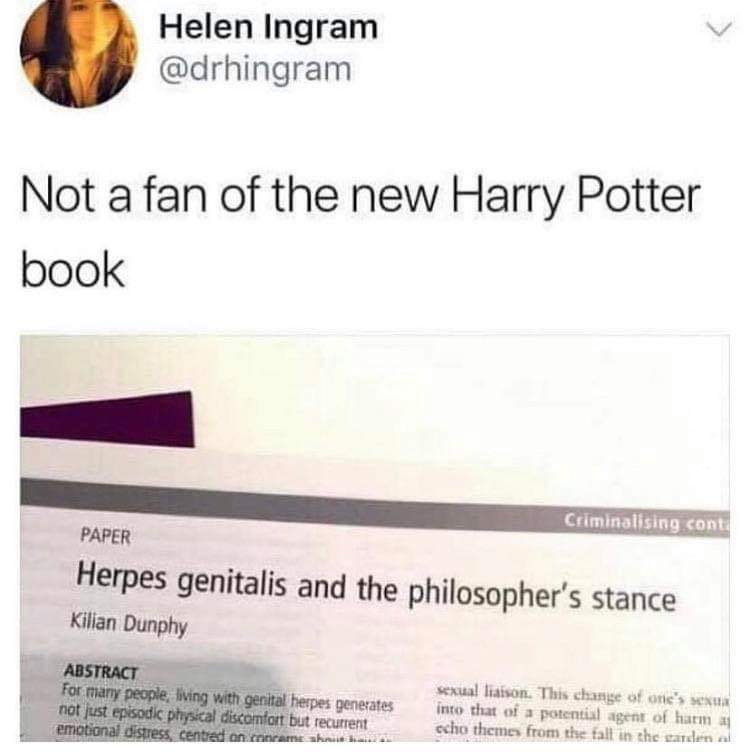Click the ABSTRACT heading in the photo

(101, 671)
